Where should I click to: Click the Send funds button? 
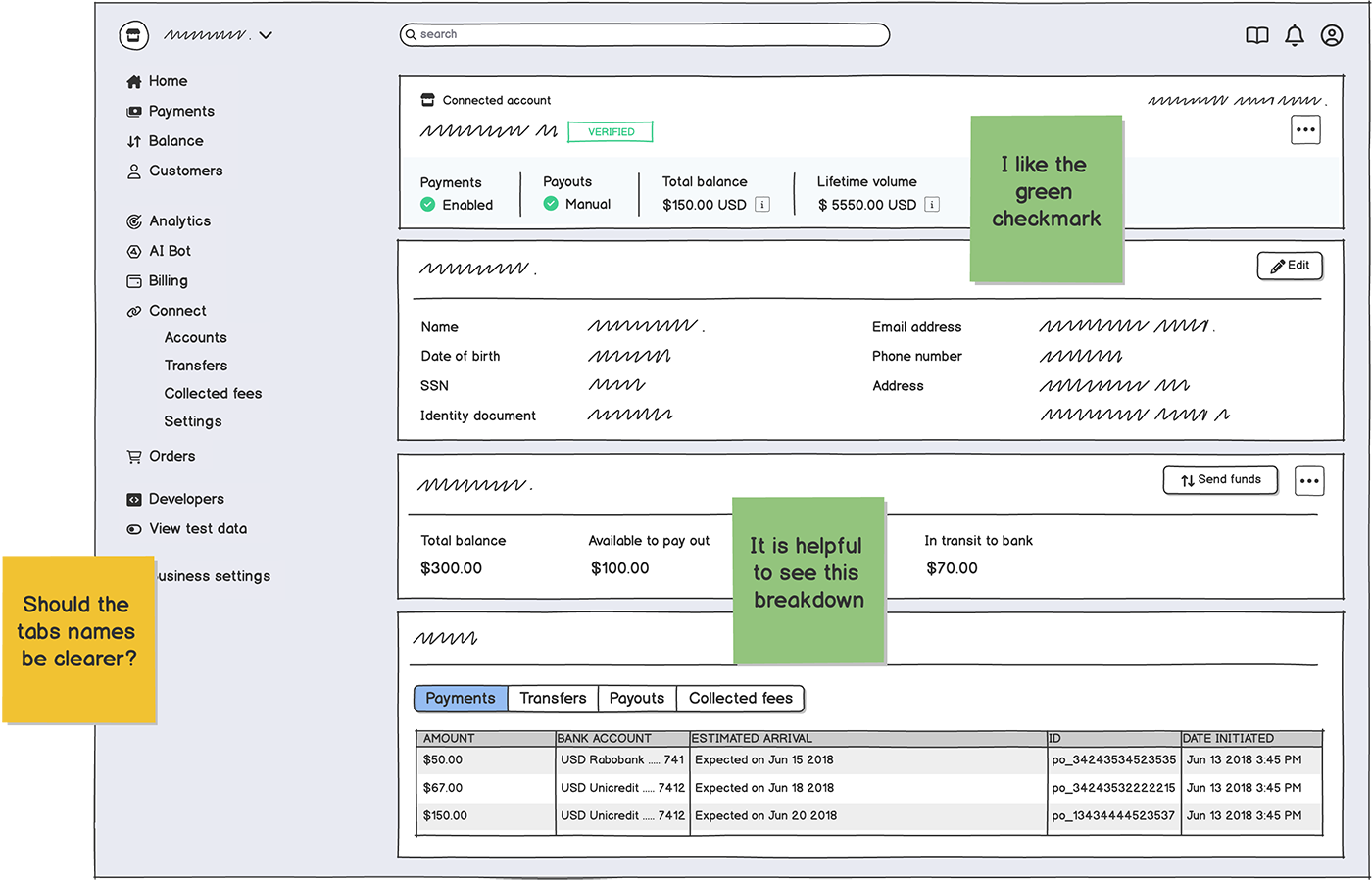[1220, 480]
